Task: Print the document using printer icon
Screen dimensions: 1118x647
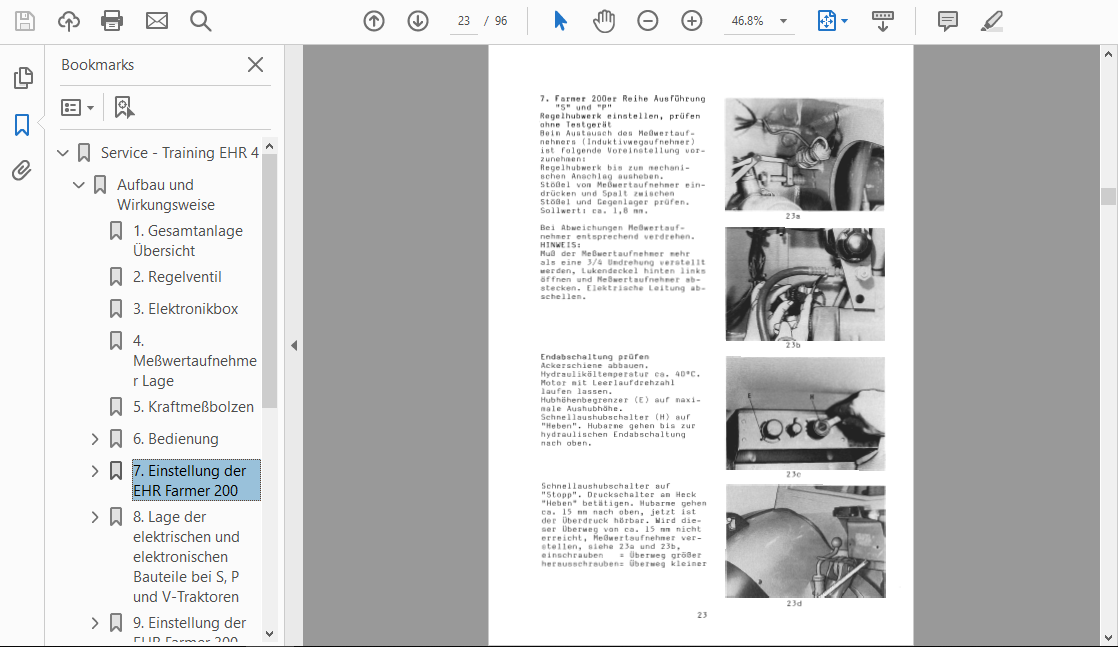Action: (112, 21)
